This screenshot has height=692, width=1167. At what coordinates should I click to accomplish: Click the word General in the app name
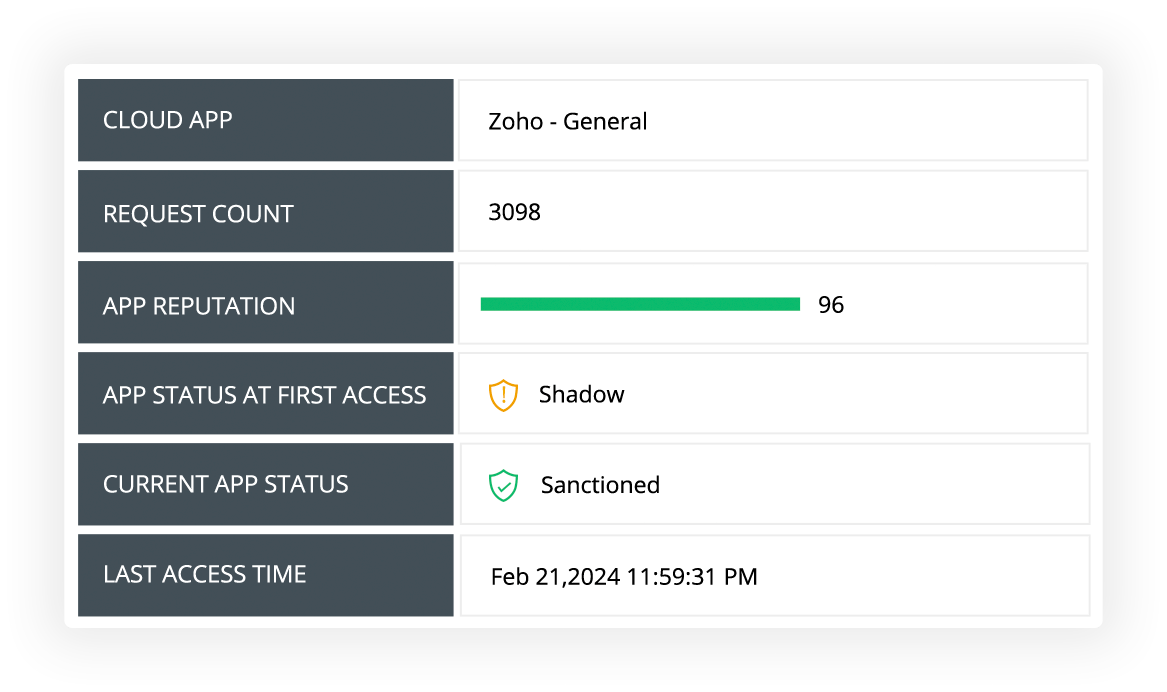[605, 122]
